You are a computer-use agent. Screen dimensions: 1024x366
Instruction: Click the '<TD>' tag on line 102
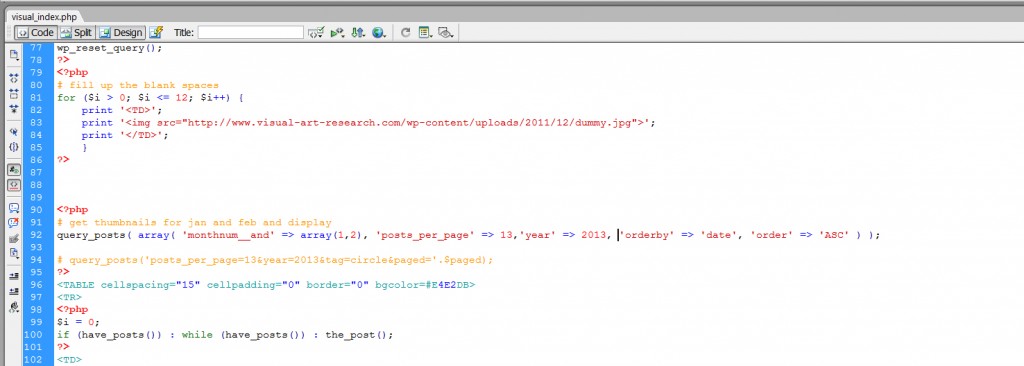69,359
